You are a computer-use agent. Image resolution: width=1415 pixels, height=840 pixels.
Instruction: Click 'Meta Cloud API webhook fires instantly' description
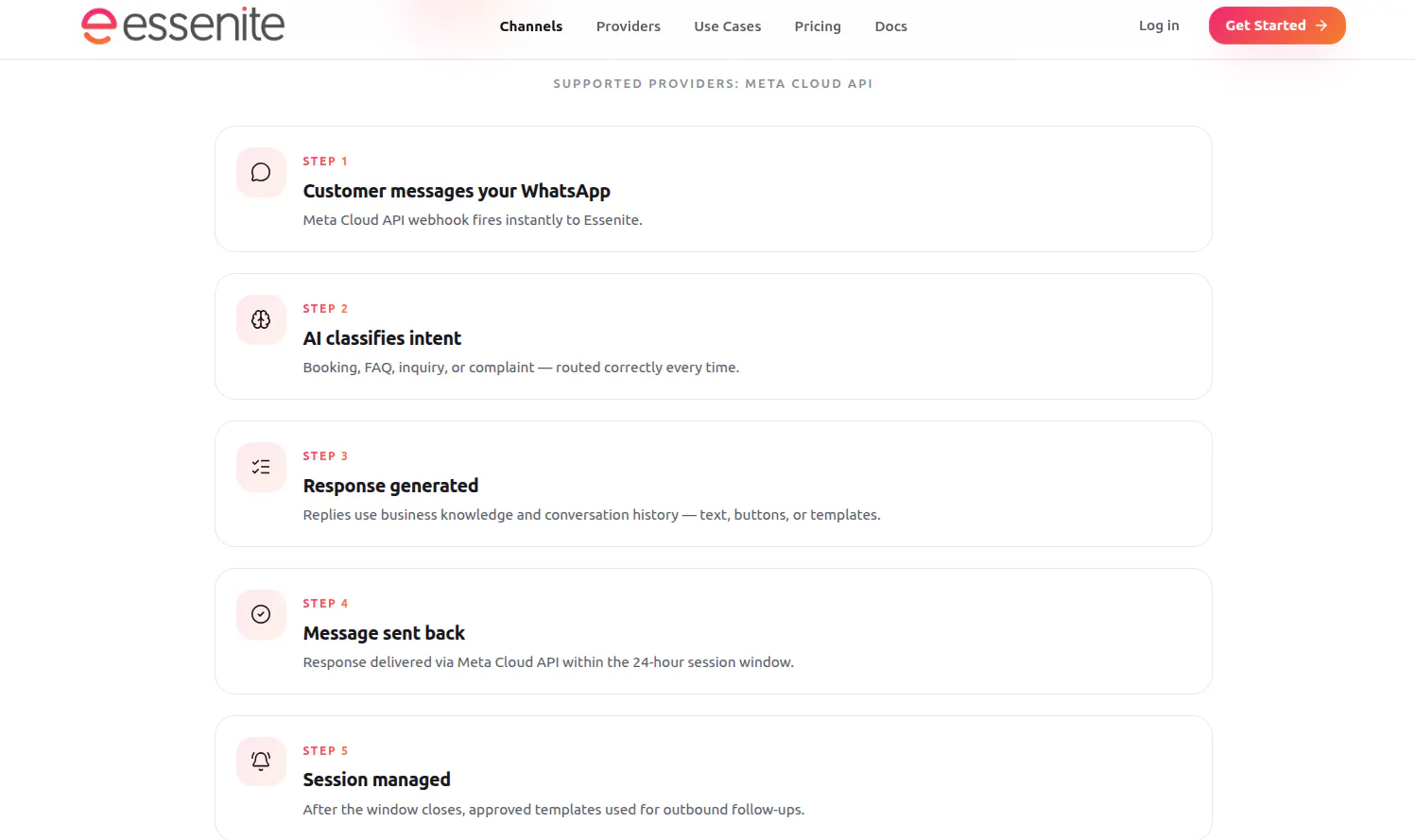point(473,220)
